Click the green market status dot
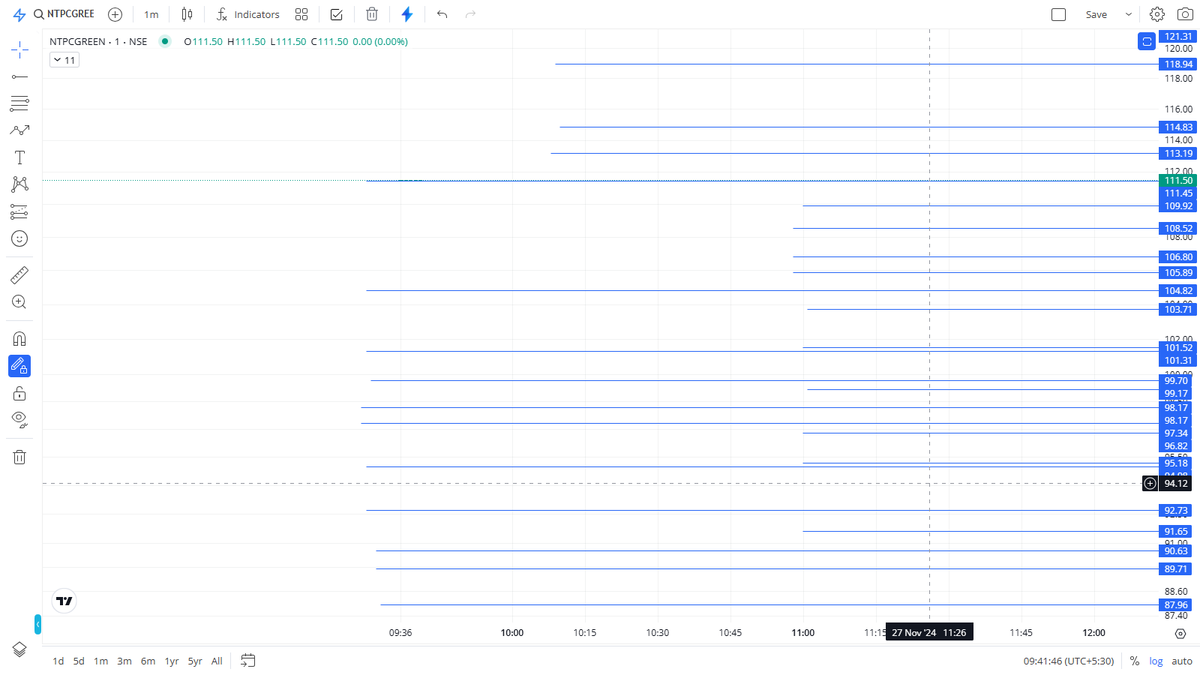The image size is (1200, 675). (165, 41)
